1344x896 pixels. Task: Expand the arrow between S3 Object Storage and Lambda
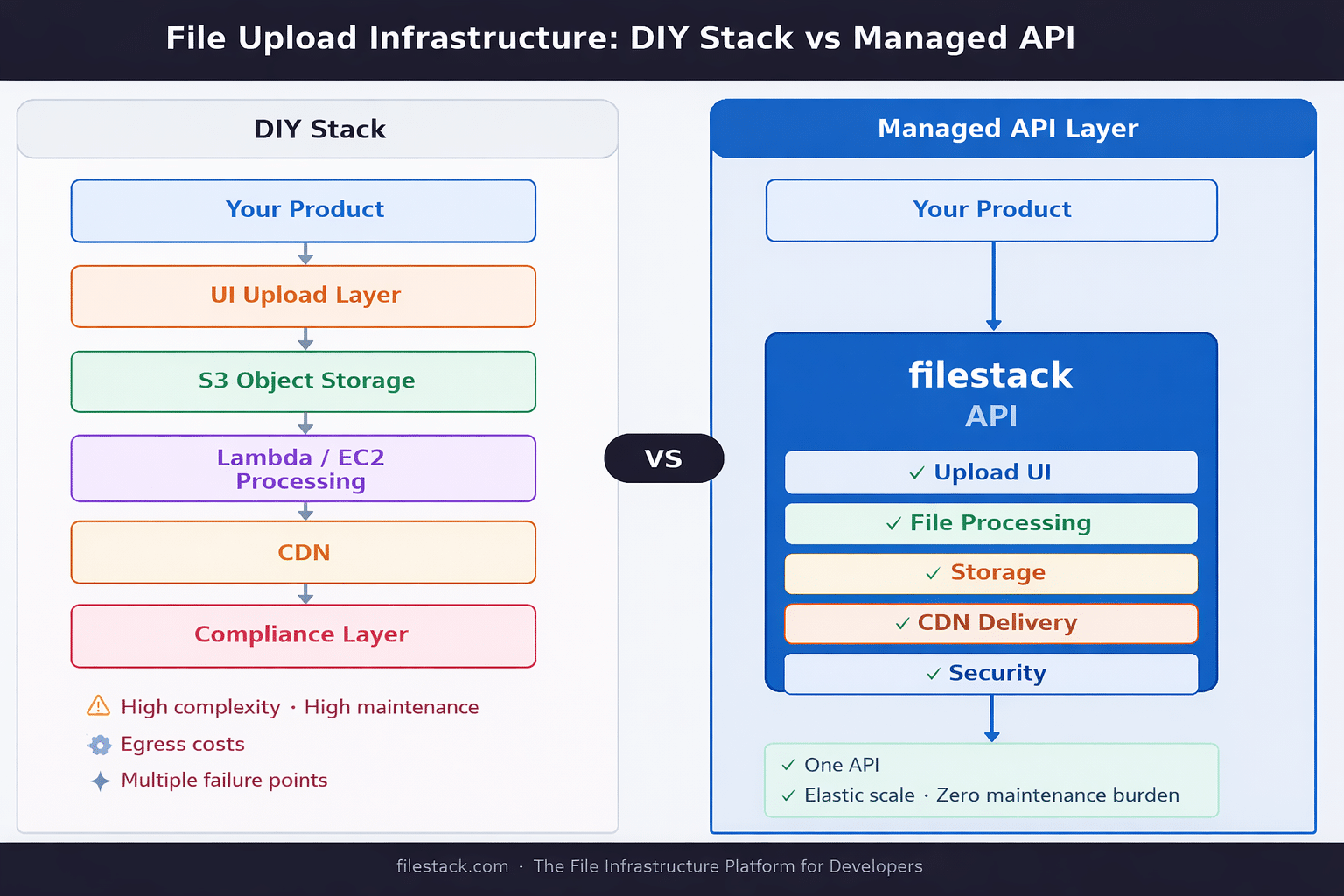304,423
